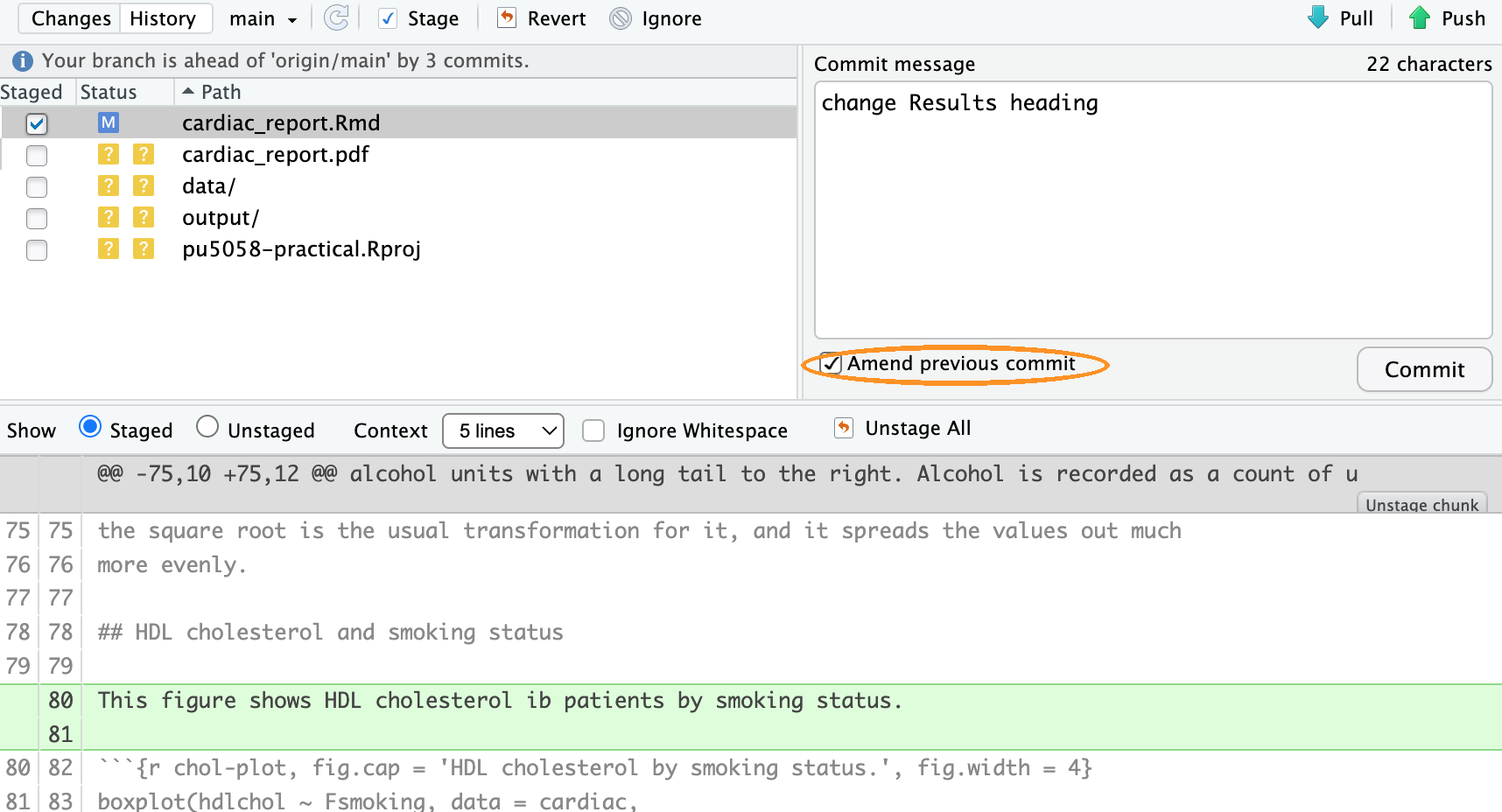Click first untracked status icon for data/ row
The width and height of the screenshot is (1502, 812).
tap(109, 185)
